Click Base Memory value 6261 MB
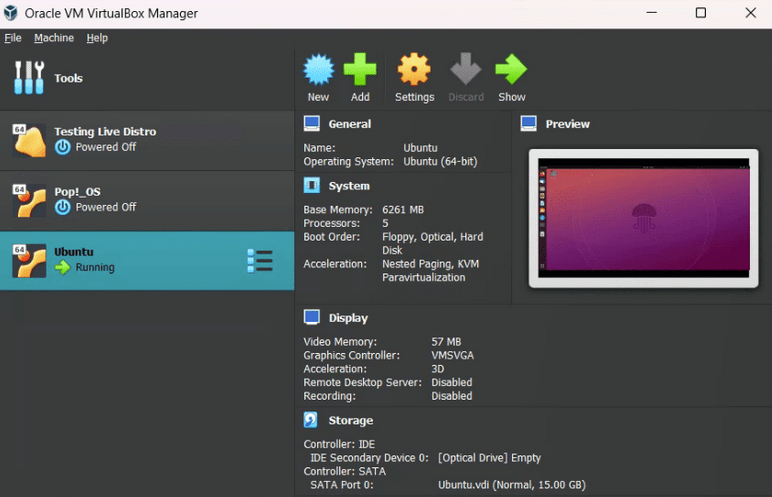Screen dimensions: 772x497 (x=403, y=210)
